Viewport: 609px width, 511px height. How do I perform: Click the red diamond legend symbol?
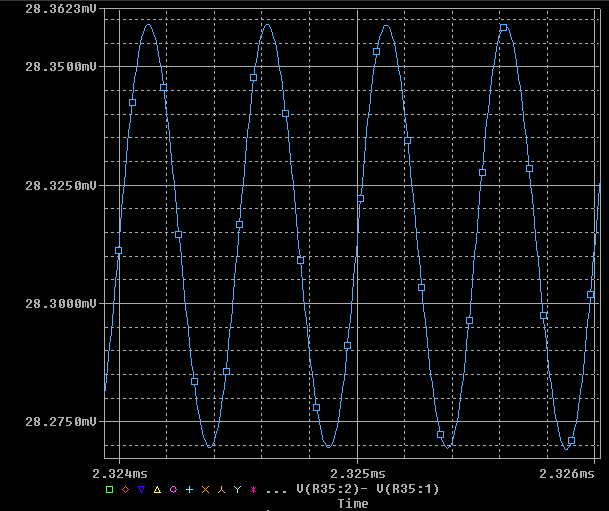pyautogui.click(x=125, y=489)
